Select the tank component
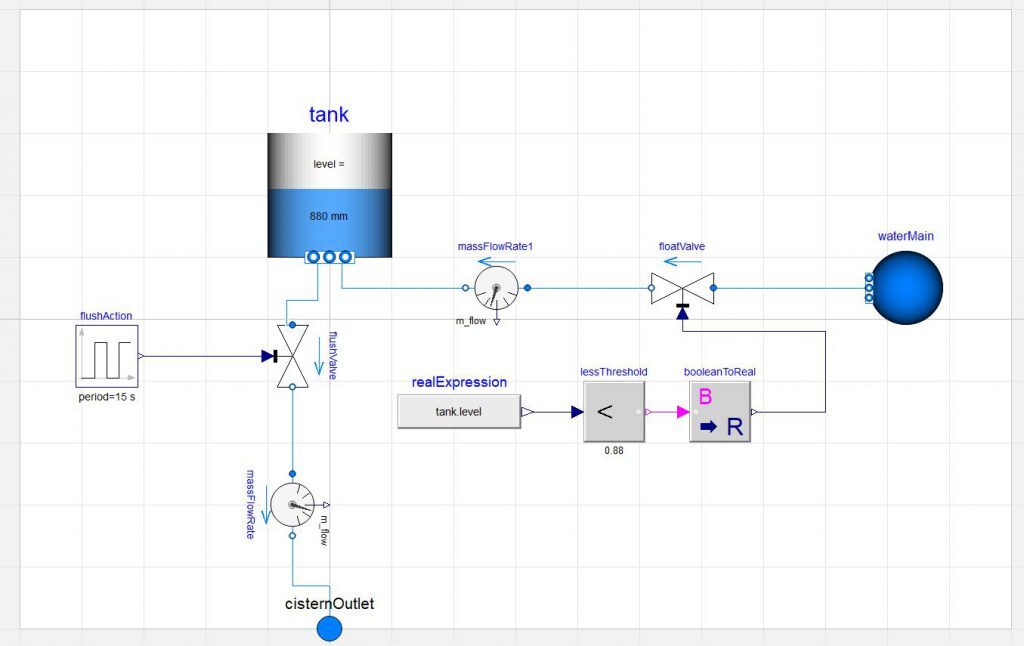 [x=329, y=195]
